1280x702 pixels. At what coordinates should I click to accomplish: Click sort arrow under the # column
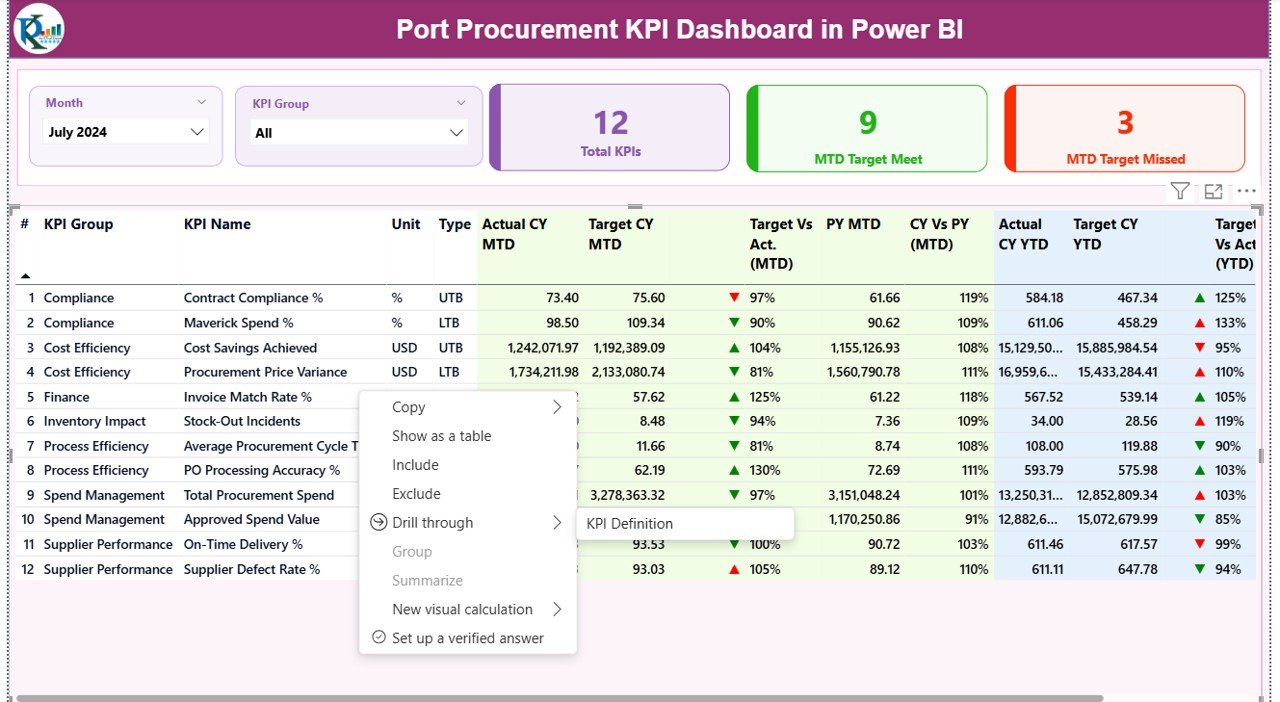pyautogui.click(x=25, y=276)
